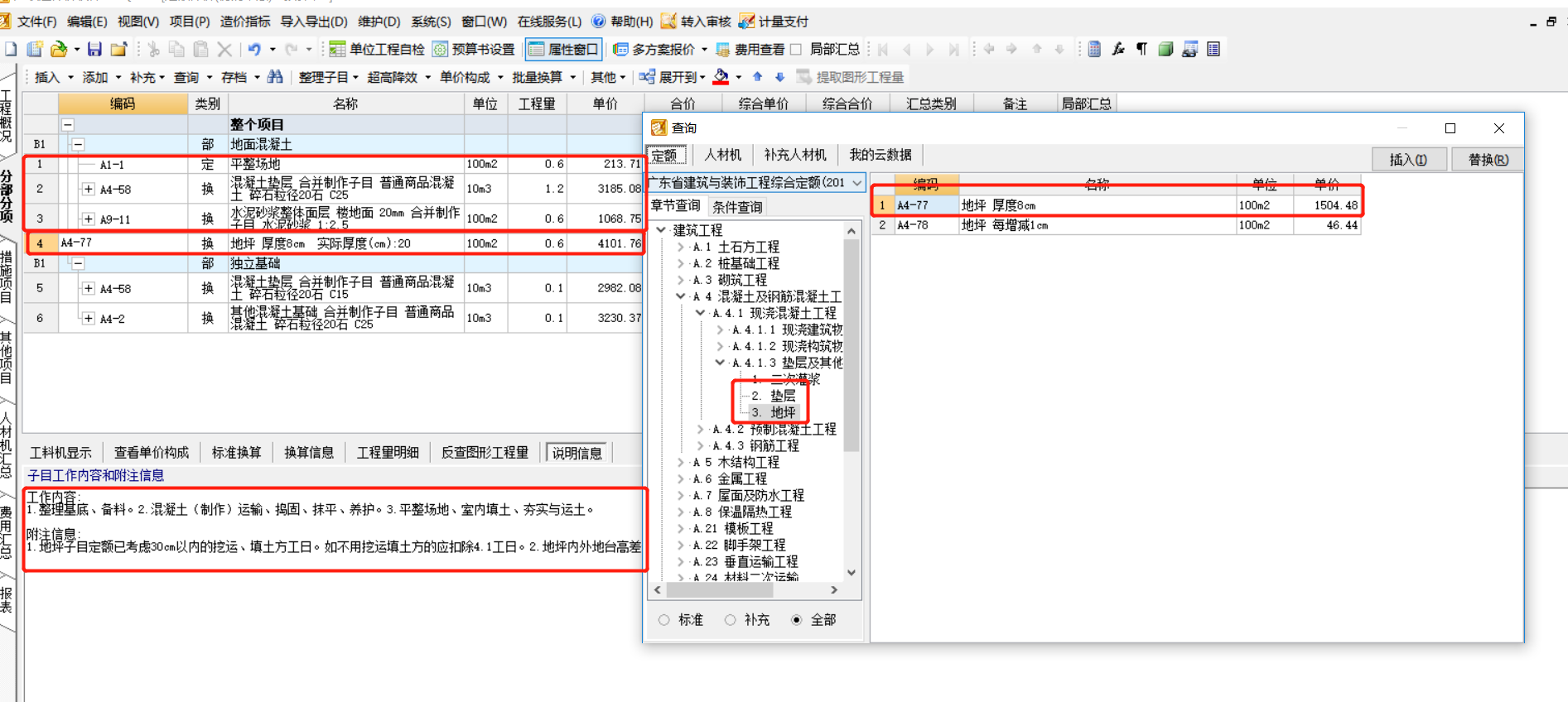This screenshot has width=1568, height=702.
Task: Switch to the 条件查询 tab
Action: 737,207
